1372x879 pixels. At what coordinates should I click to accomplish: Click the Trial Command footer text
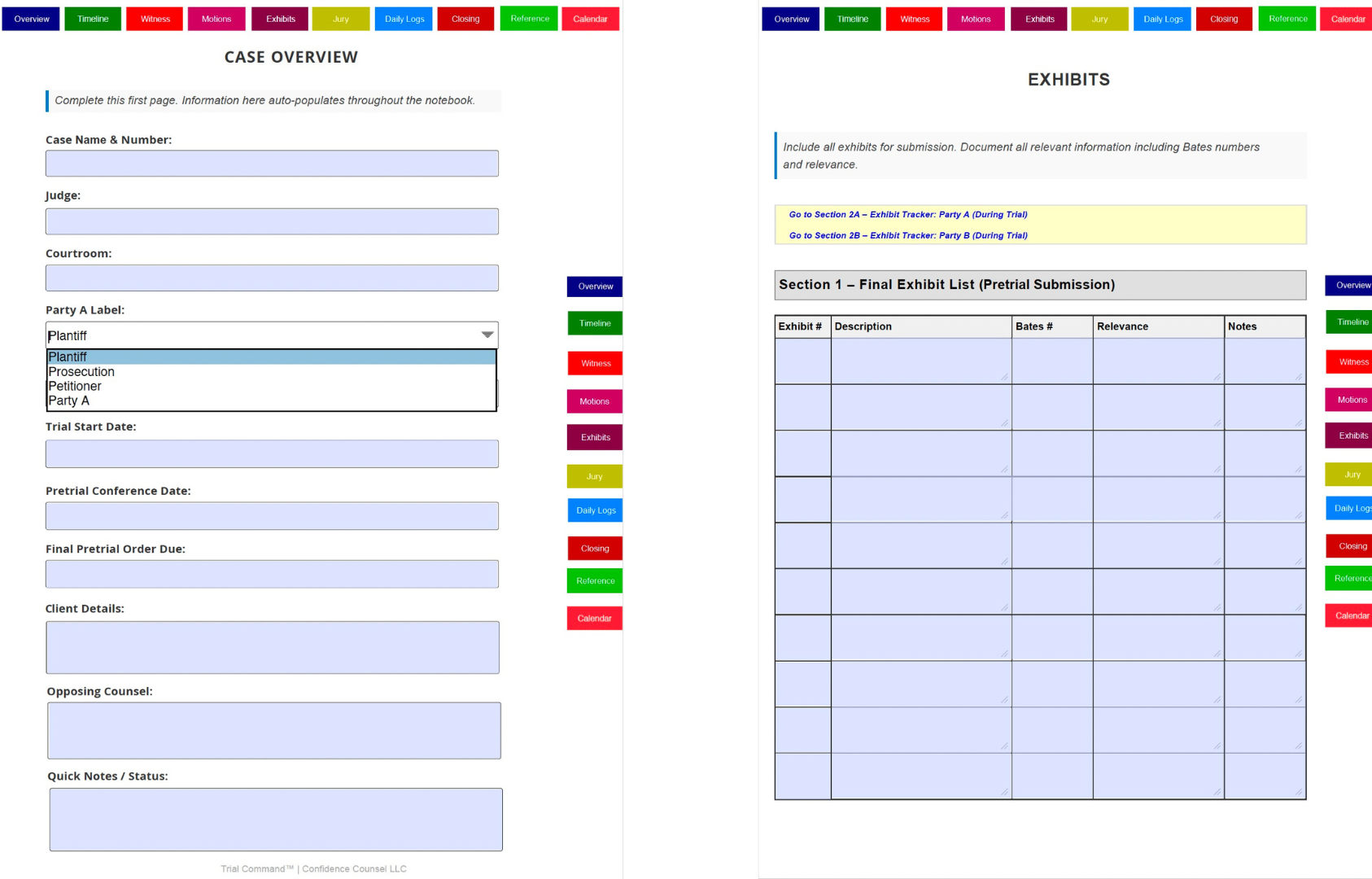[313, 869]
